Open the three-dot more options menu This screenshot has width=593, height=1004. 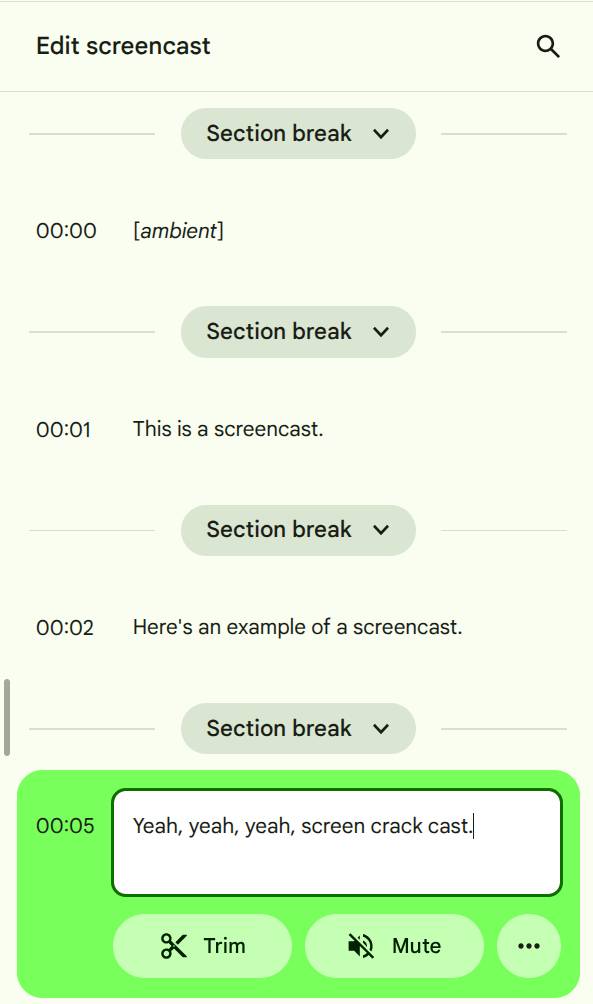528,945
